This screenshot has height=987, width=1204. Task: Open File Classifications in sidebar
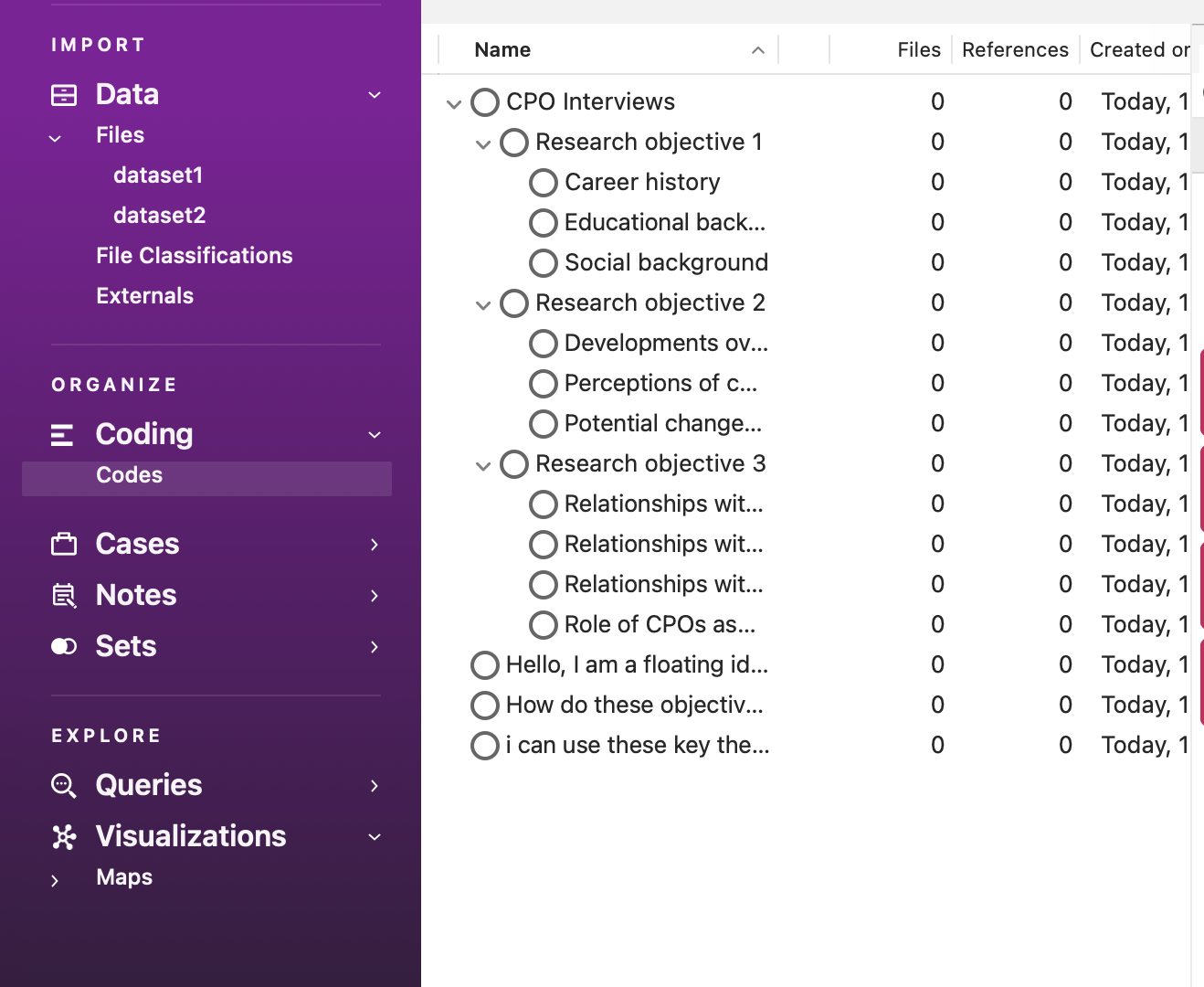coord(194,256)
